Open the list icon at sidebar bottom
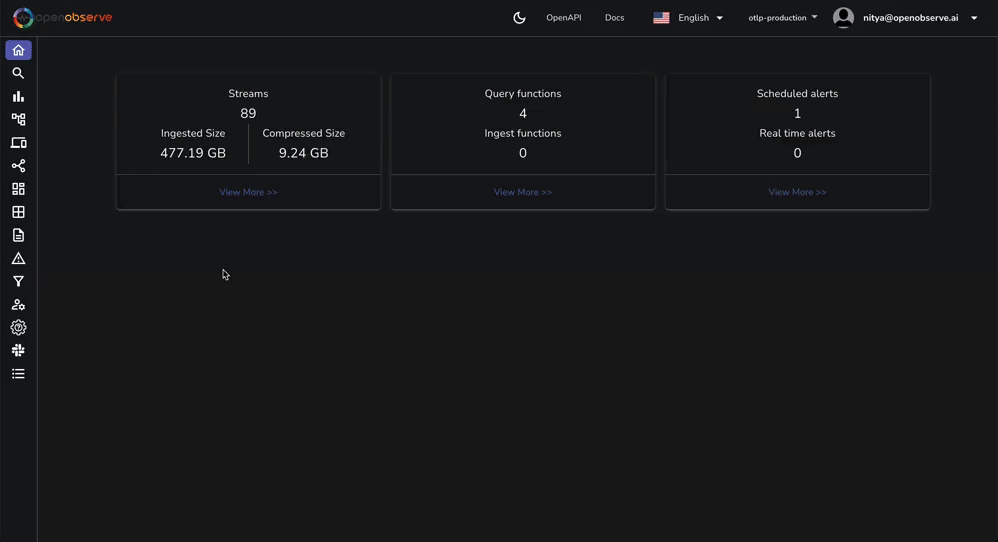Viewport: 998px width, 542px height. [18, 374]
